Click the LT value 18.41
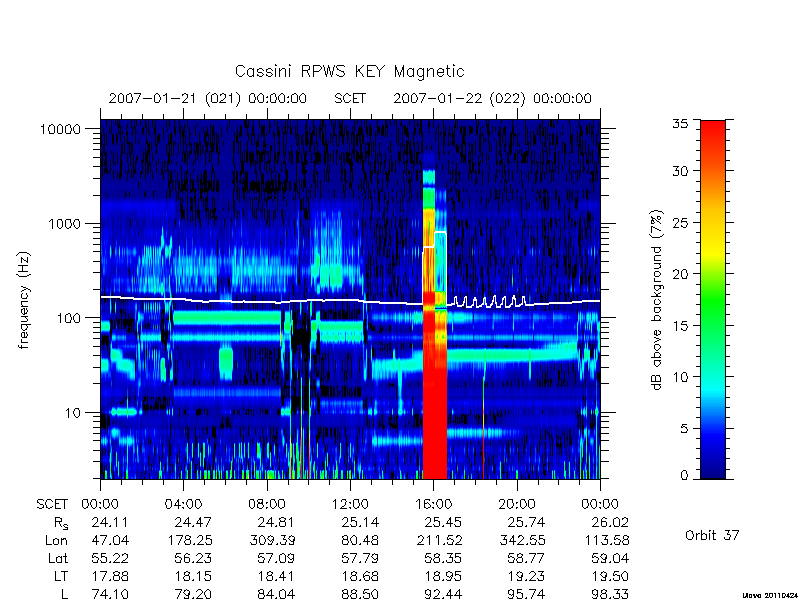 [x=276, y=576]
